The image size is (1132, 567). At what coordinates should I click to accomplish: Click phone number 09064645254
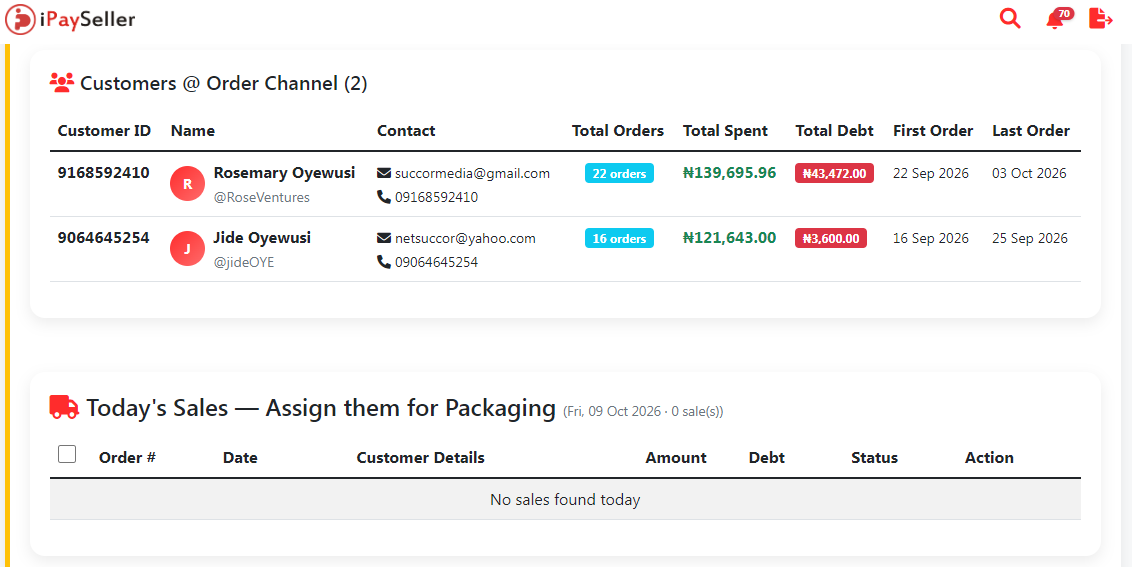[x=436, y=262]
